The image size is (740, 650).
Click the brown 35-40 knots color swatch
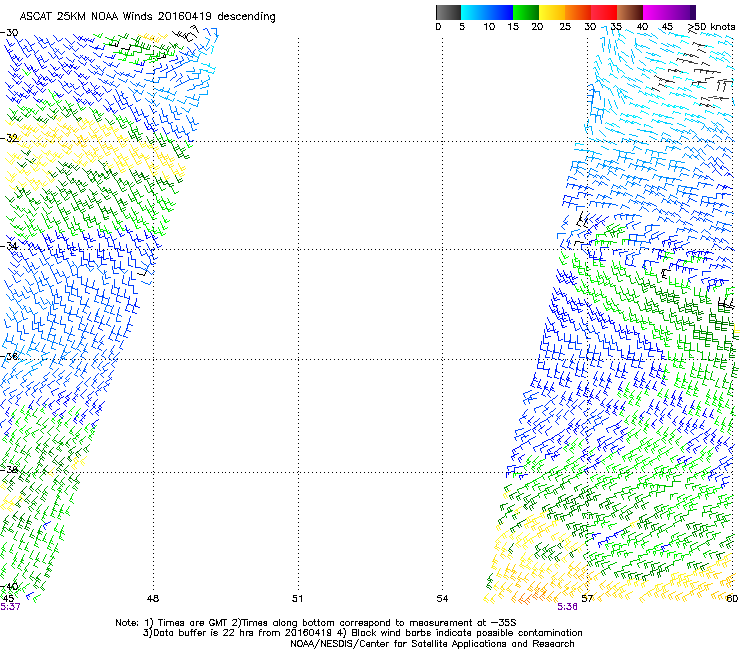pyautogui.click(x=630, y=12)
